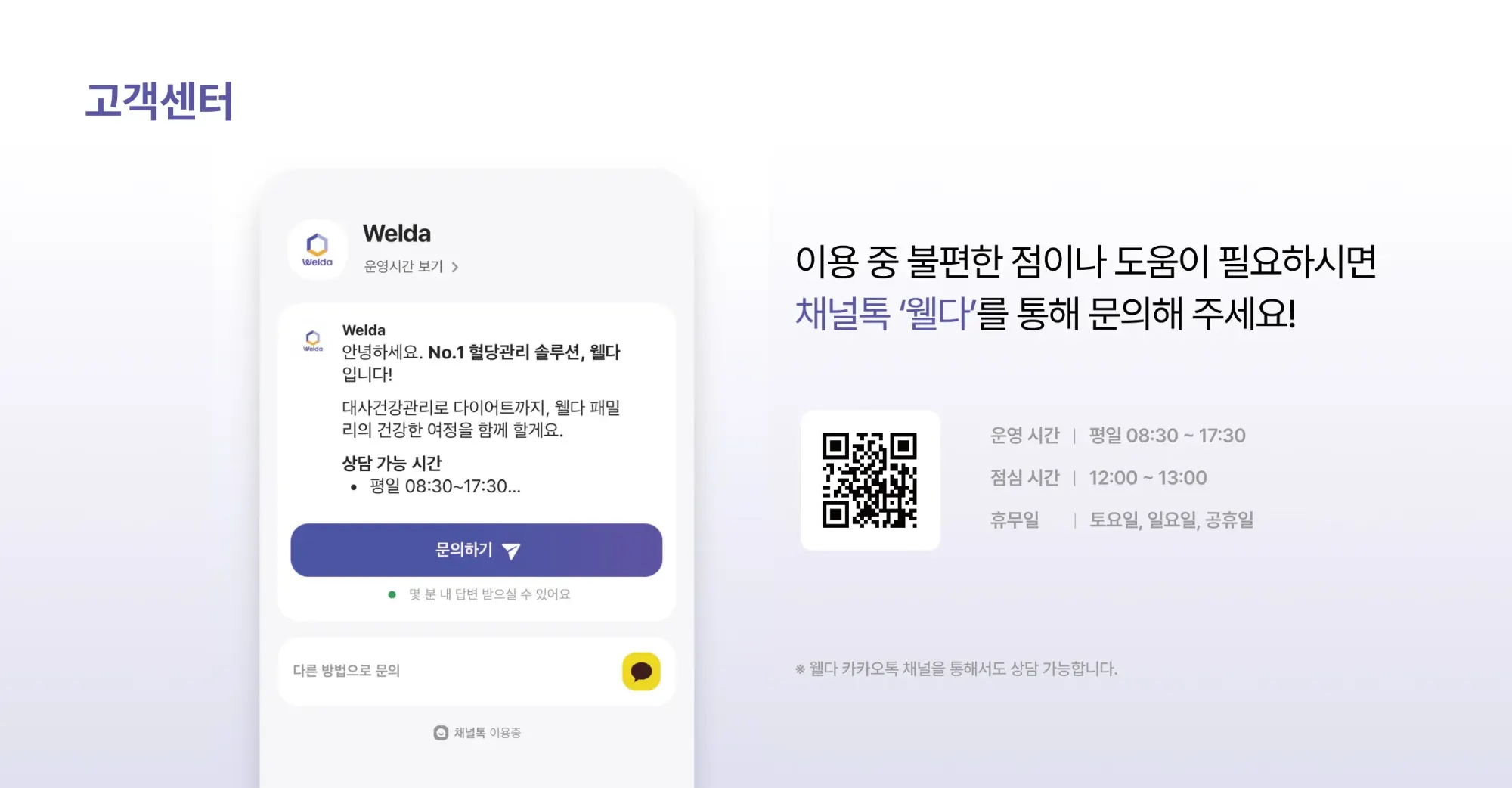Image resolution: width=1512 pixels, height=788 pixels.
Task: Click the Welda title in chat header
Action: click(x=397, y=233)
